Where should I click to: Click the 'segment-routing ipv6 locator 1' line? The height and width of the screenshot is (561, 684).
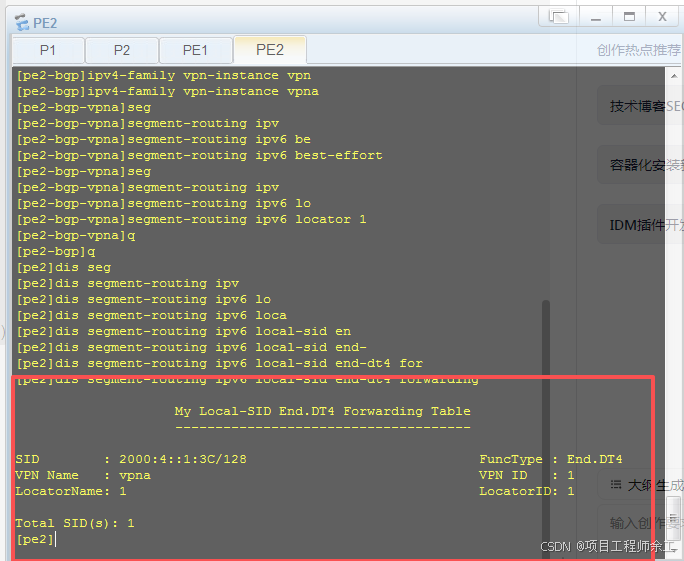tap(192, 219)
